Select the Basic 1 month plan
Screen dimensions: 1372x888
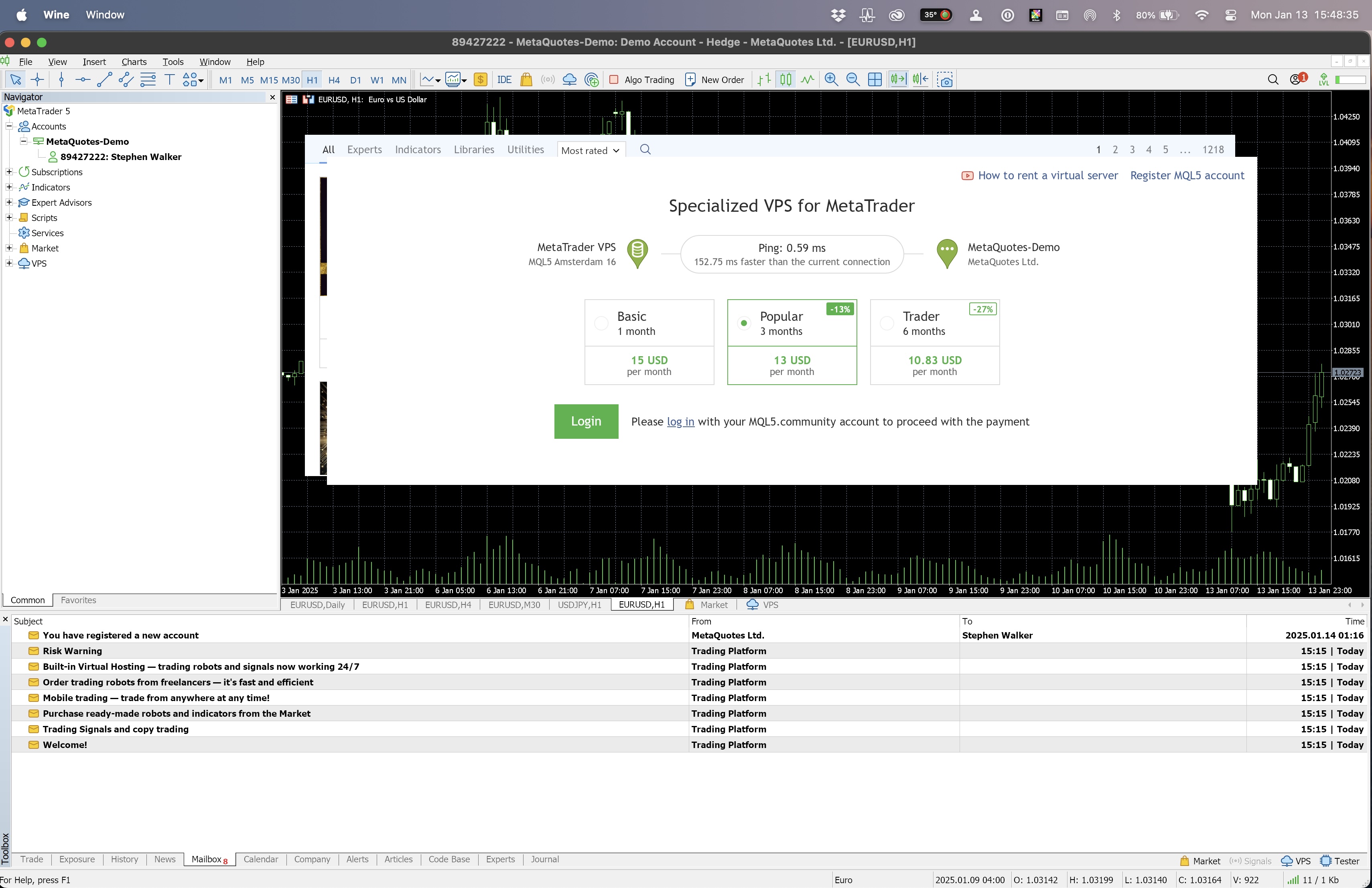(649, 342)
